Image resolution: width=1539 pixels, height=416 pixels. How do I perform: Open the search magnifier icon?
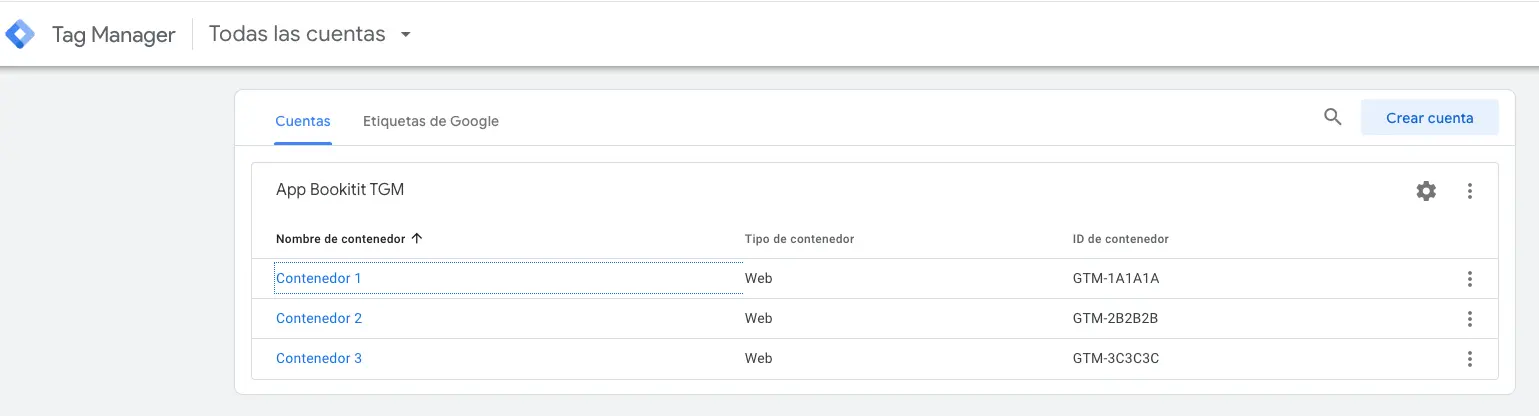(x=1332, y=117)
